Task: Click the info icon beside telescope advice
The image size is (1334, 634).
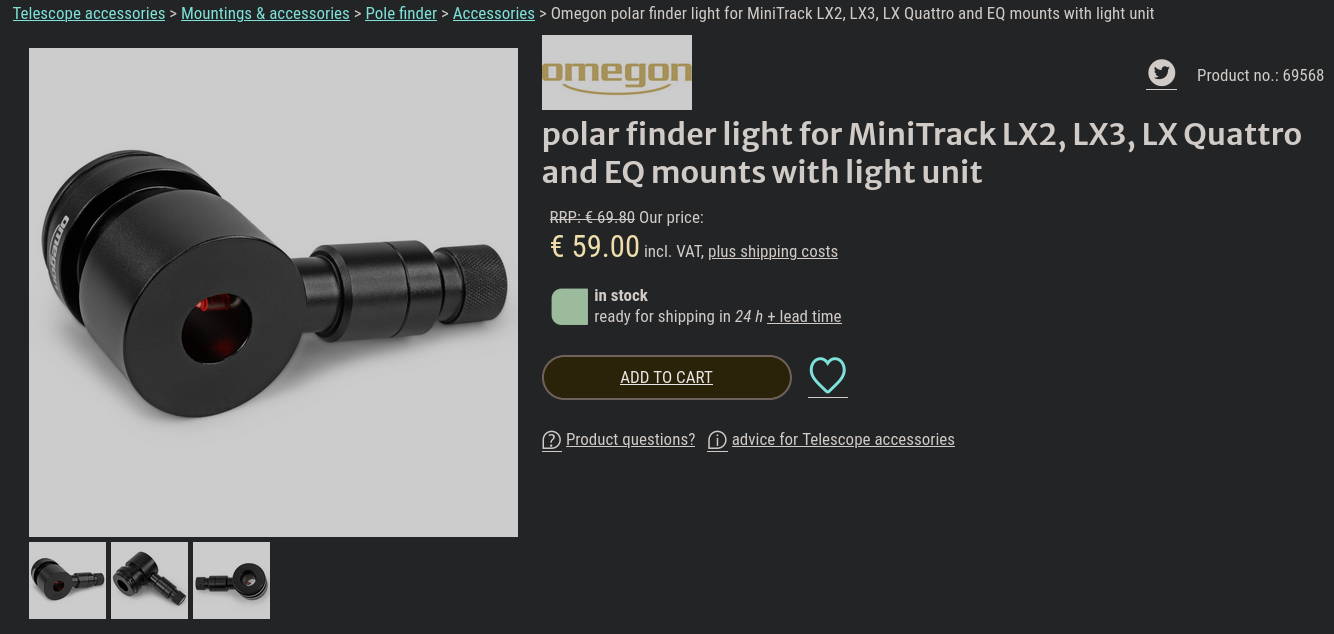Action: coord(717,440)
